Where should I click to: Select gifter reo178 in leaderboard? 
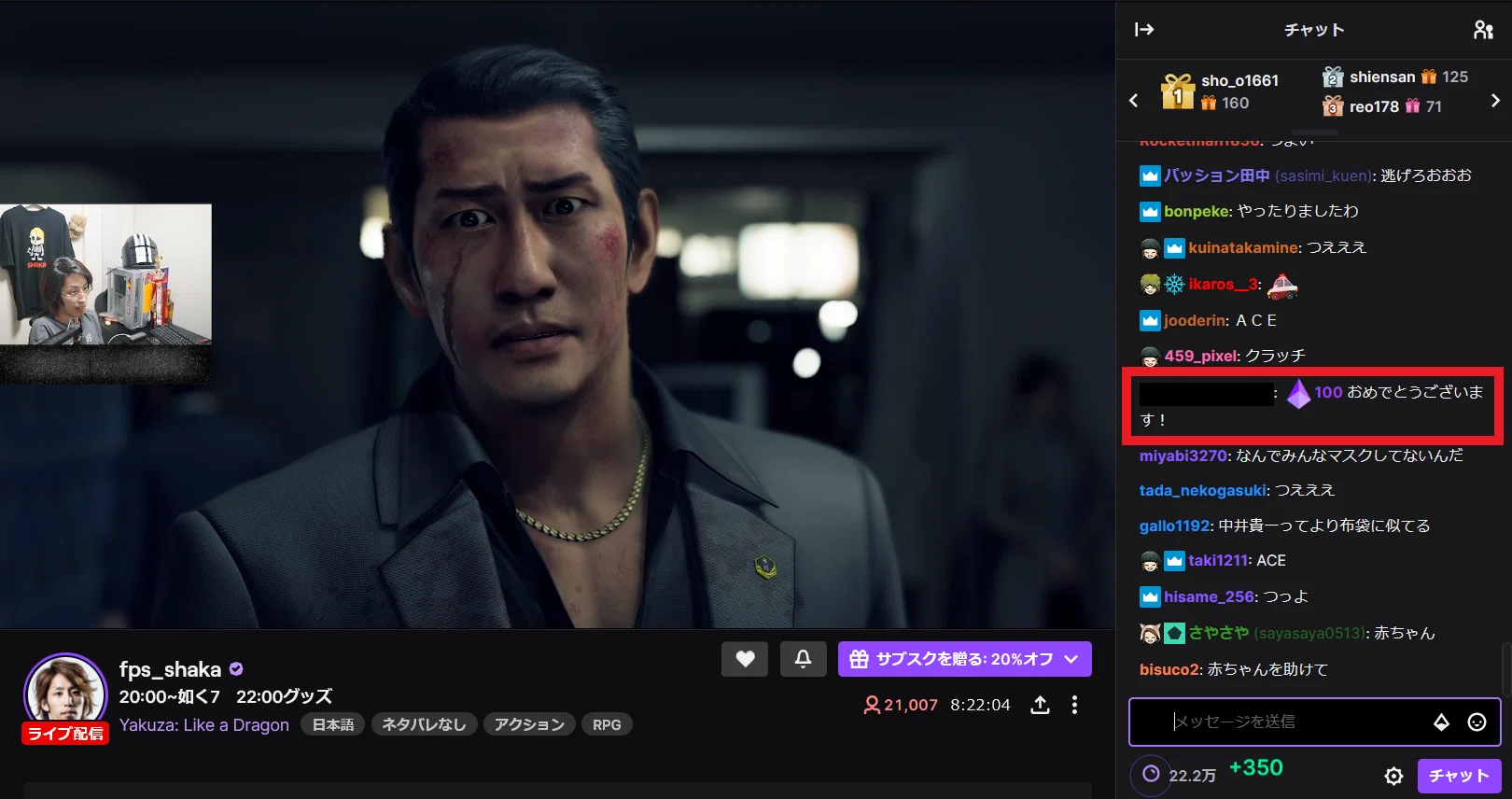1374,106
